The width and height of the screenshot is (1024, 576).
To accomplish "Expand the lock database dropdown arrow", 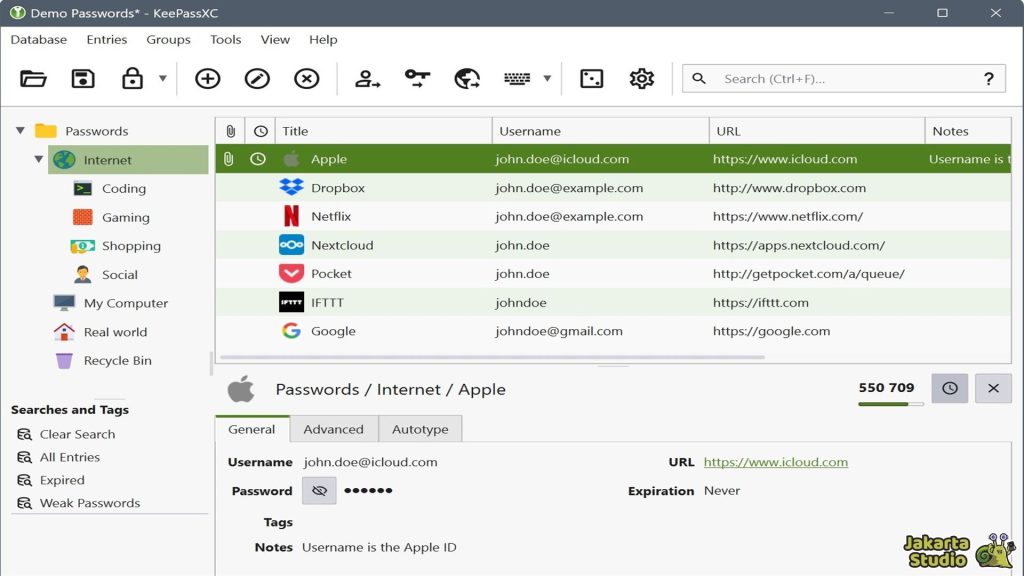I will [x=162, y=79].
